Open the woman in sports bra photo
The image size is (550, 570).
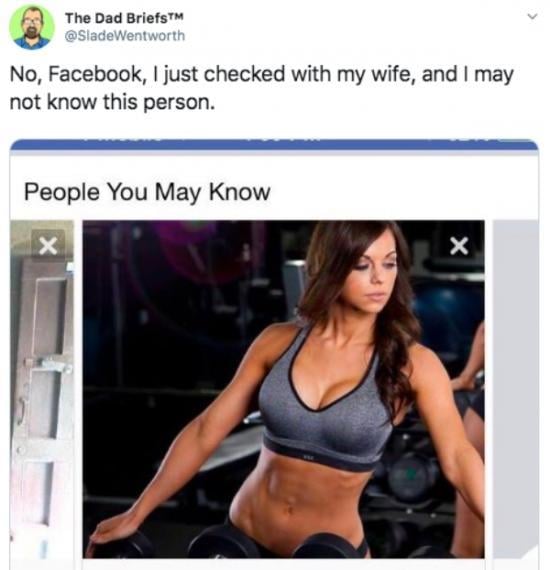[x=283, y=389]
